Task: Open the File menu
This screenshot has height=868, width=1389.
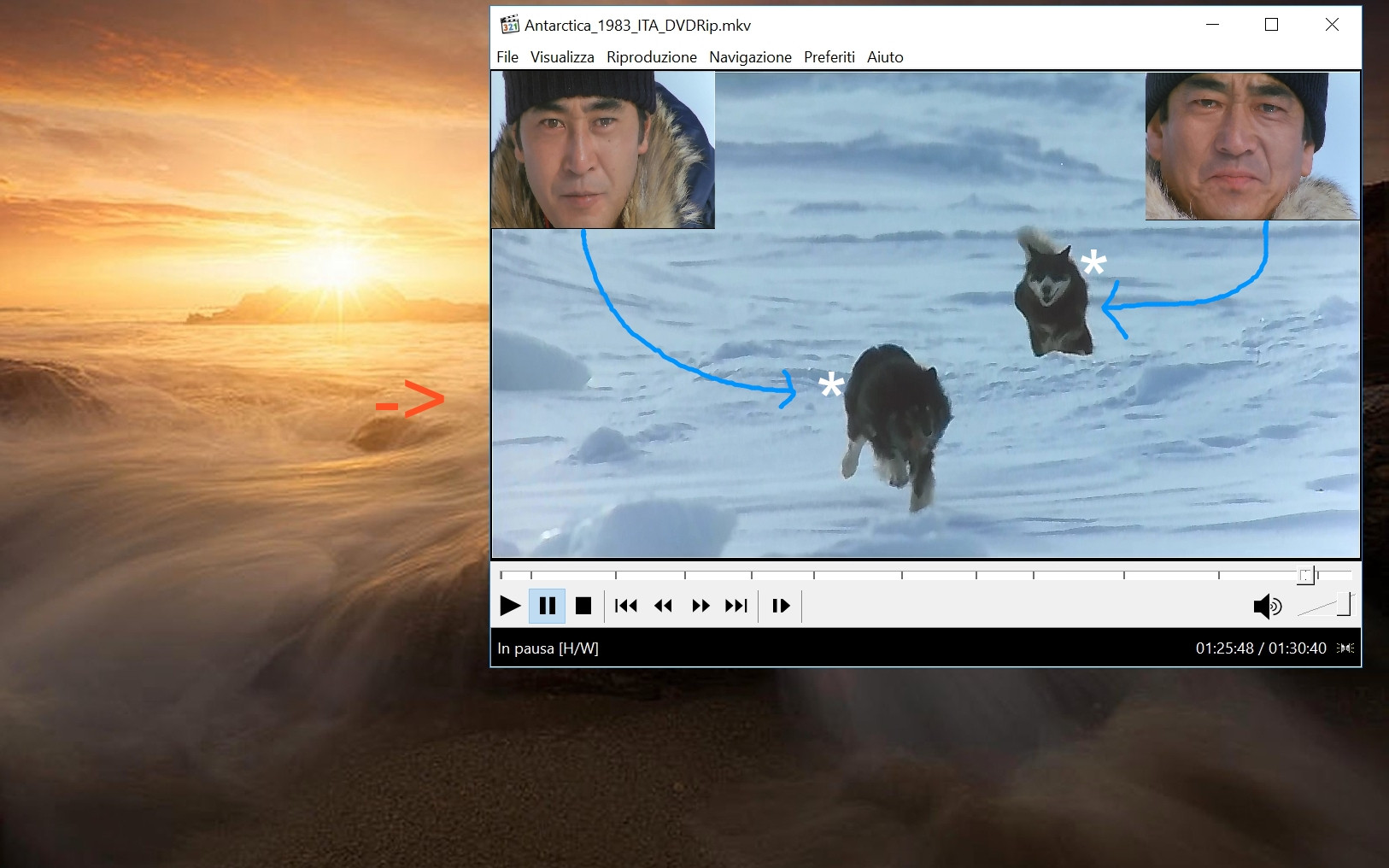Action: click(507, 57)
